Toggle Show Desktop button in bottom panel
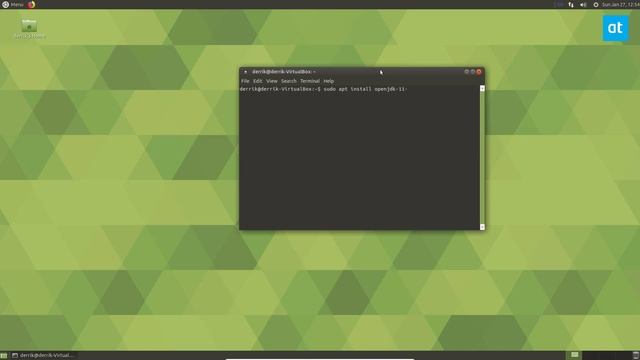Image resolution: width=640 pixels, height=360 pixels. tap(4, 356)
